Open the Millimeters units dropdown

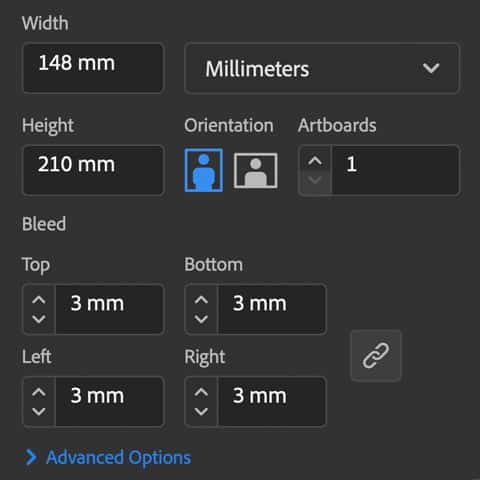tap(322, 68)
